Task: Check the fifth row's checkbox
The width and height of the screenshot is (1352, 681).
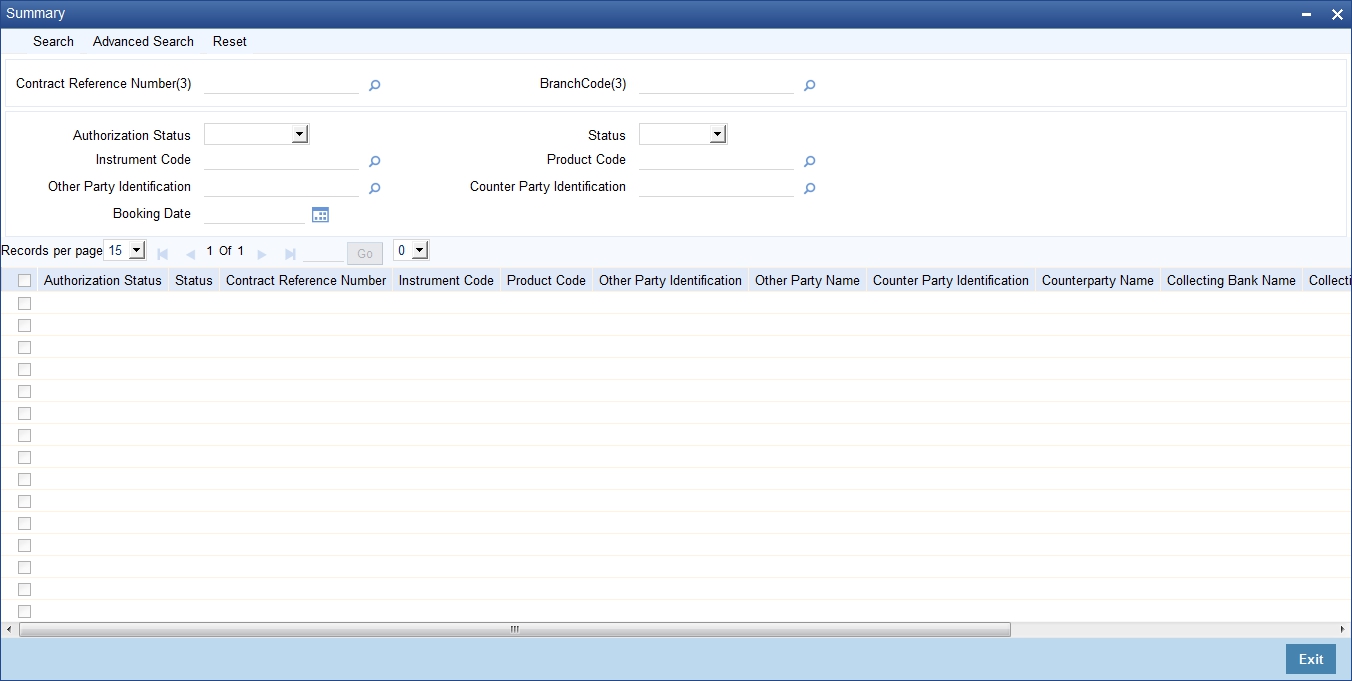Action: tap(25, 391)
